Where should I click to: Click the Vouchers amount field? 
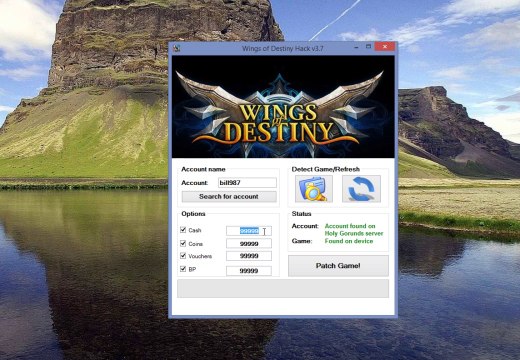[x=249, y=256]
